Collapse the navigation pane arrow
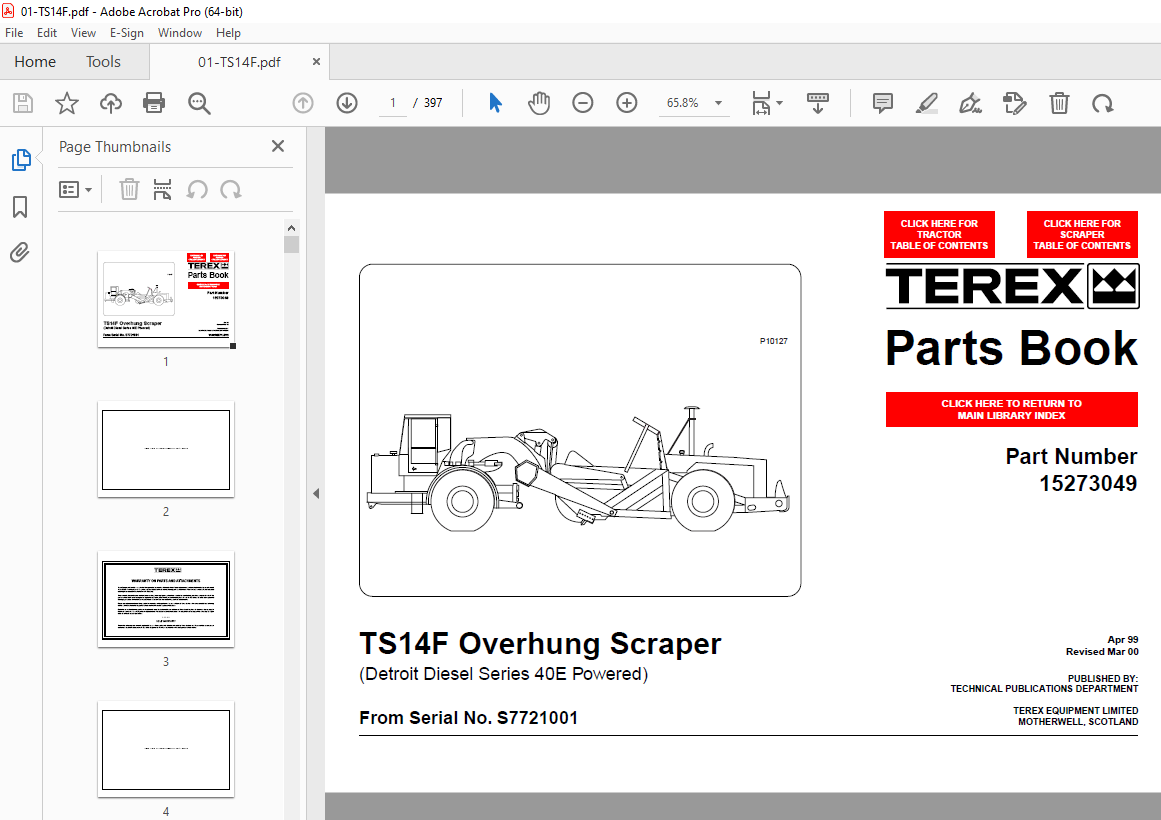This screenshot has height=820, width=1161. tap(316, 493)
